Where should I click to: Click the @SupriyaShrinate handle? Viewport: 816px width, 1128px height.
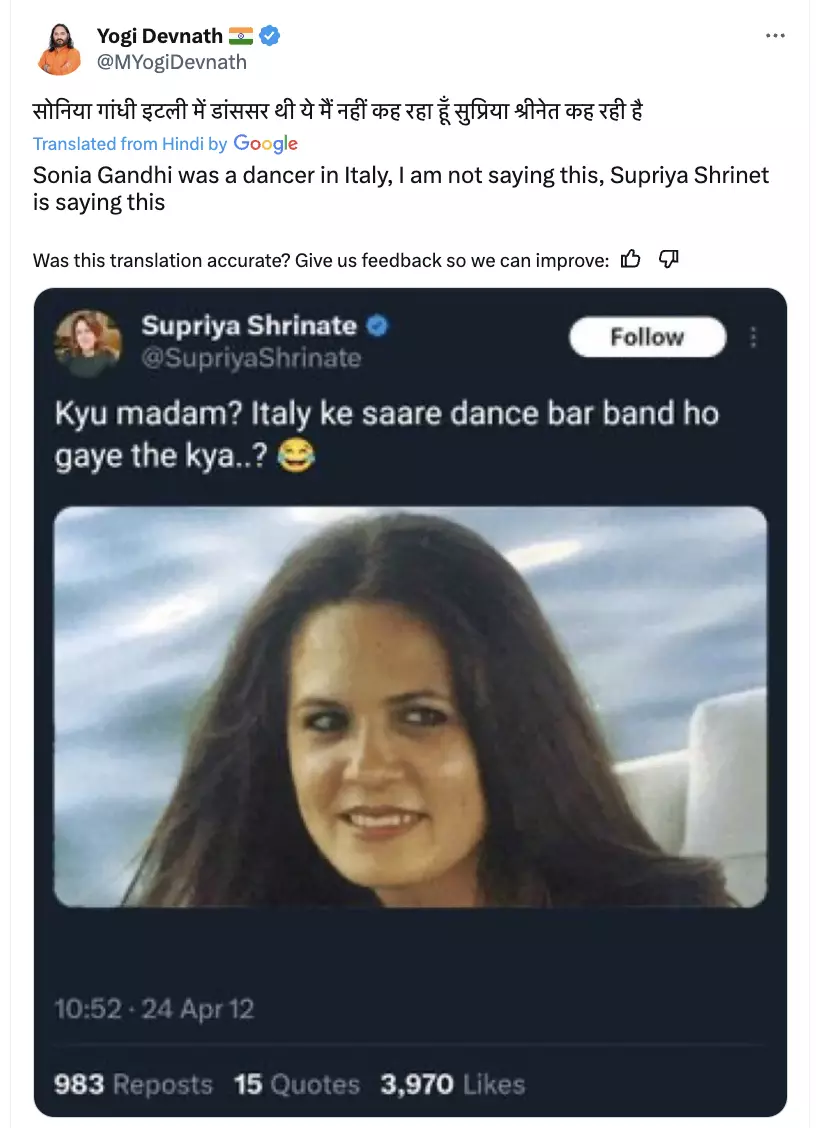pyautogui.click(x=251, y=357)
